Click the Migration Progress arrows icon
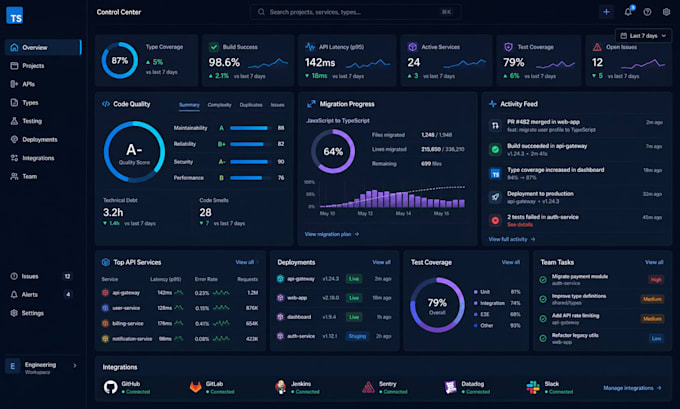The width and height of the screenshot is (680, 409). 311,104
